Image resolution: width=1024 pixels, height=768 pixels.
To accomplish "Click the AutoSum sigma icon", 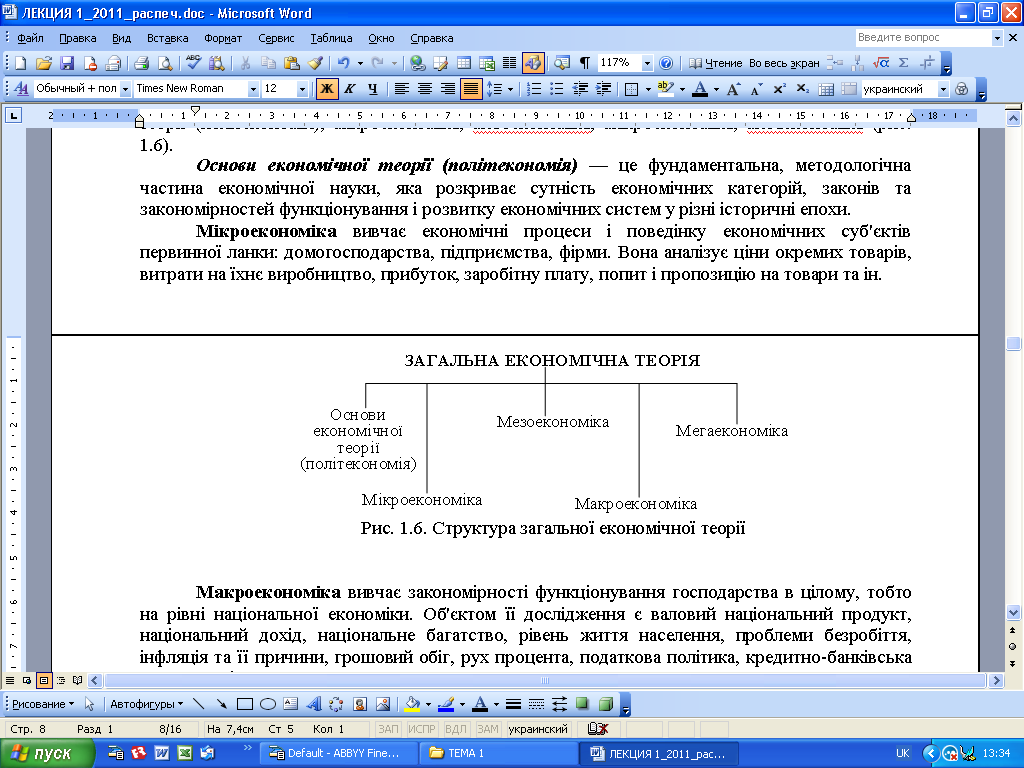I will [904, 63].
